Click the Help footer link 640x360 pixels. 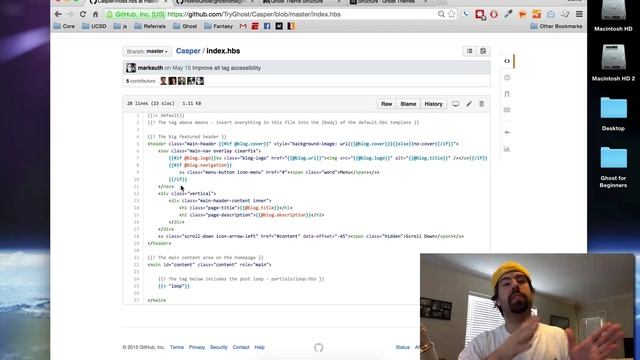point(260,347)
